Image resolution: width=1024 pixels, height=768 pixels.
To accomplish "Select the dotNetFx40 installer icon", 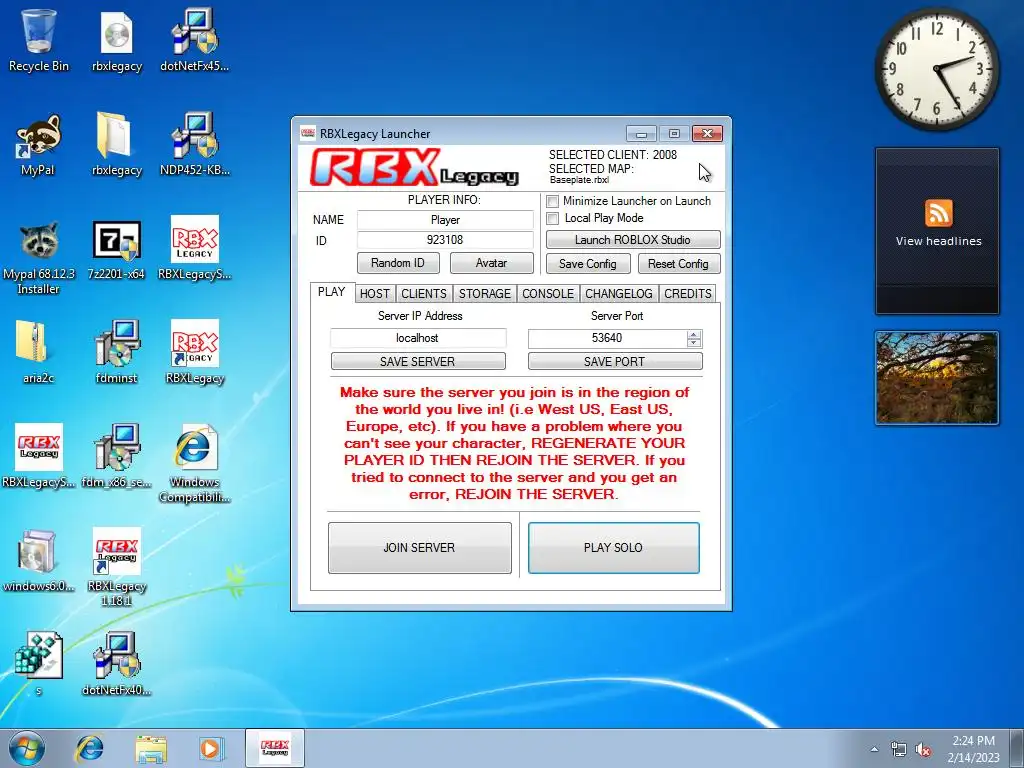I will 116,664.
